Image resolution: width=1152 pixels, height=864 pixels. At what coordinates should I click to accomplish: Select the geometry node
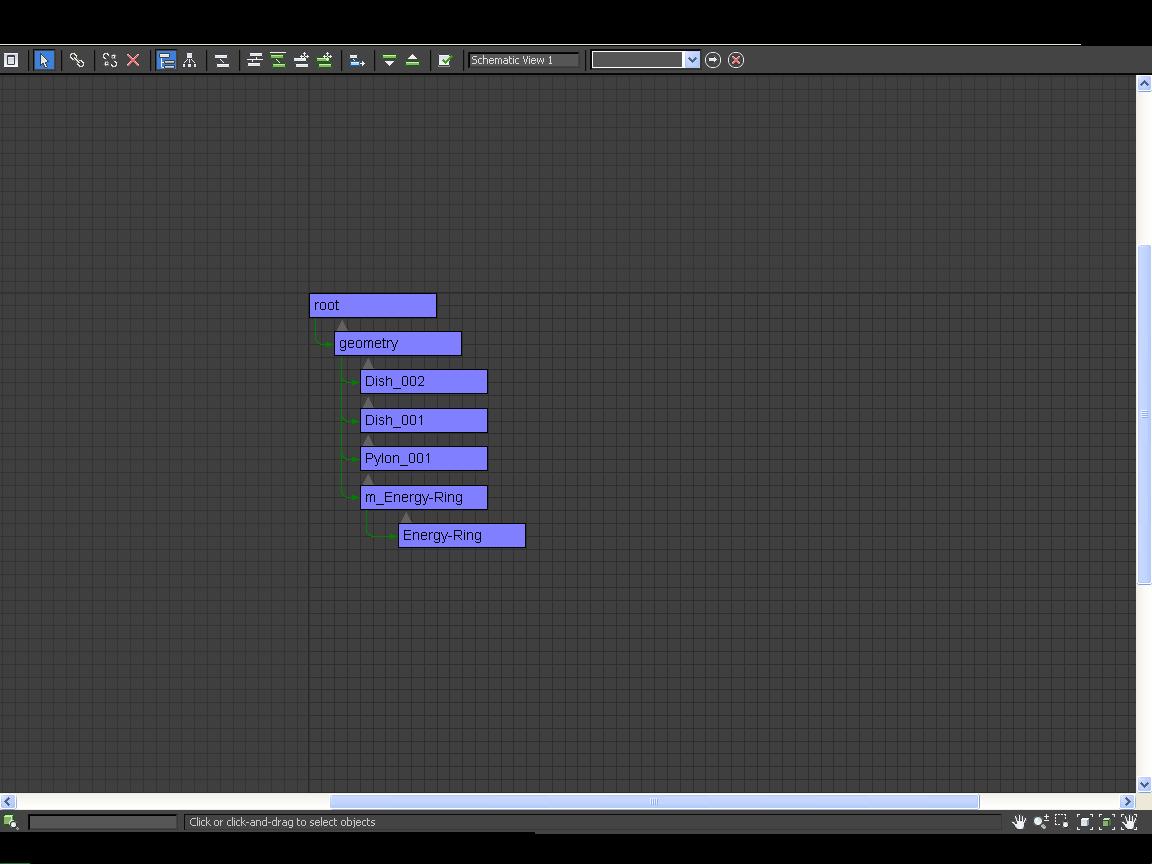coord(397,343)
